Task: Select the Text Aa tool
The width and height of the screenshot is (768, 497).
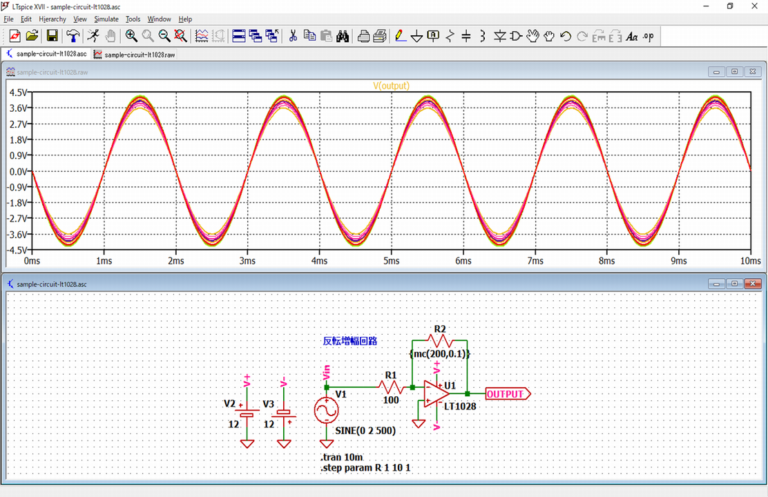Action: (632, 36)
